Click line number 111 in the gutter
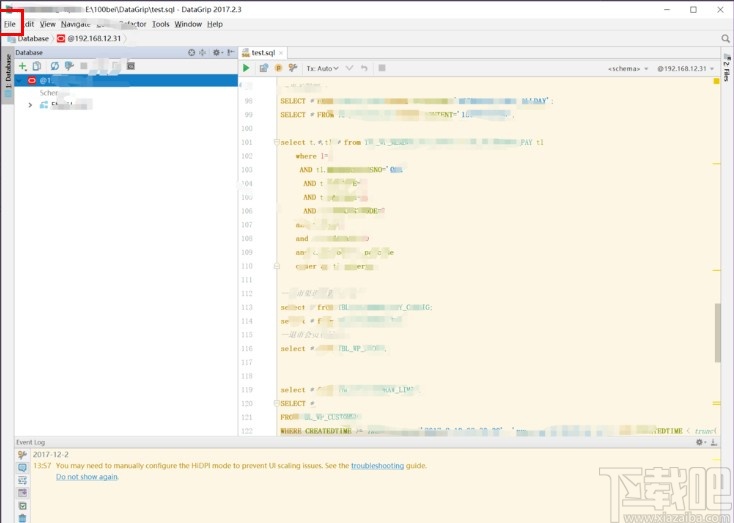The image size is (734, 523). point(247,280)
